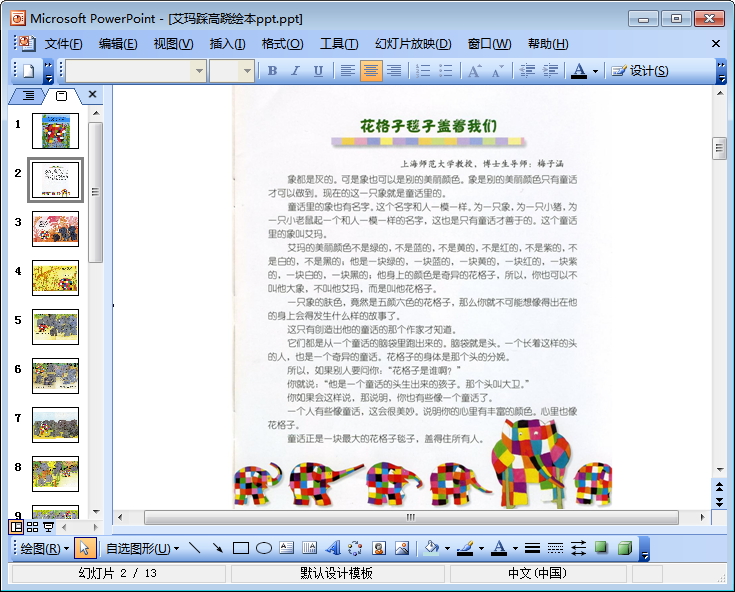Start slide show from current slide
The width and height of the screenshot is (735, 592).
[48, 527]
